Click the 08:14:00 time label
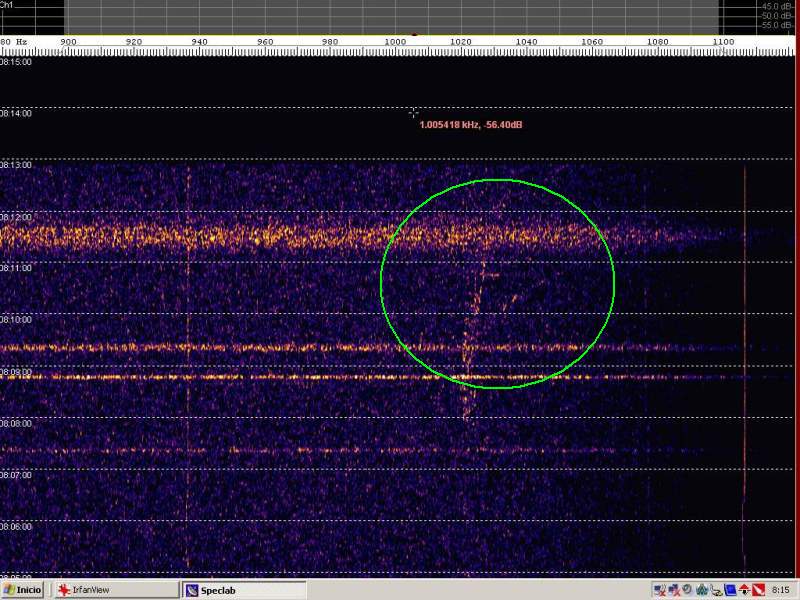Image resolution: width=800 pixels, height=600 pixels. pyautogui.click(x=17, y=114)
